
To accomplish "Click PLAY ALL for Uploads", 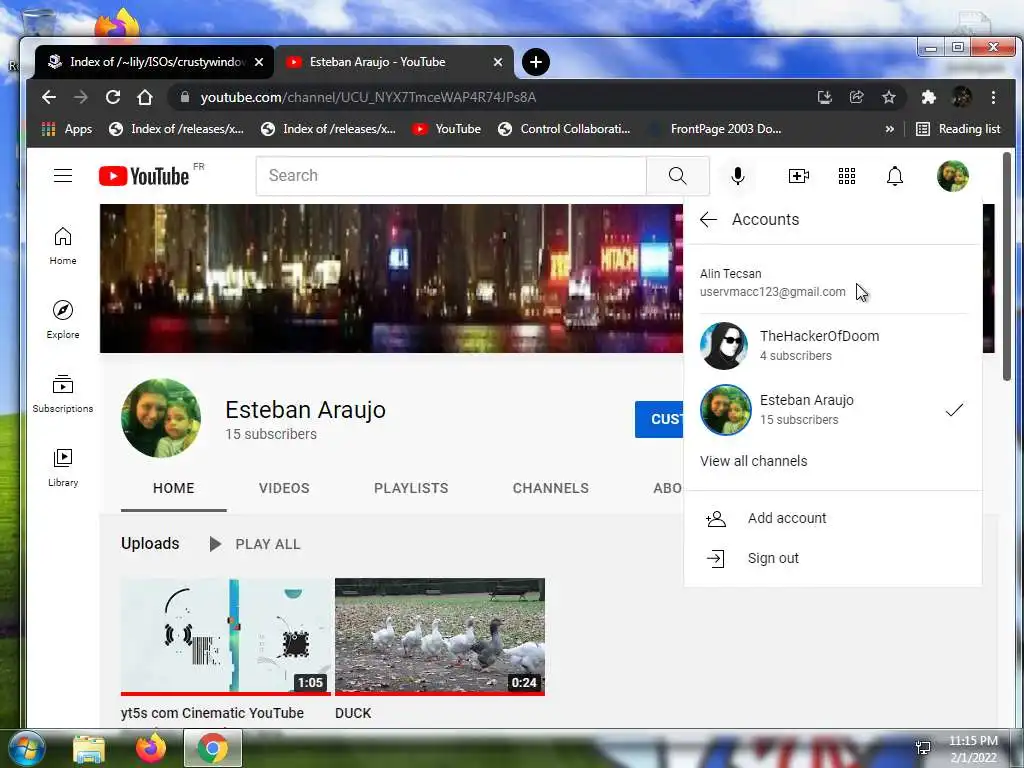I will 255,544.
